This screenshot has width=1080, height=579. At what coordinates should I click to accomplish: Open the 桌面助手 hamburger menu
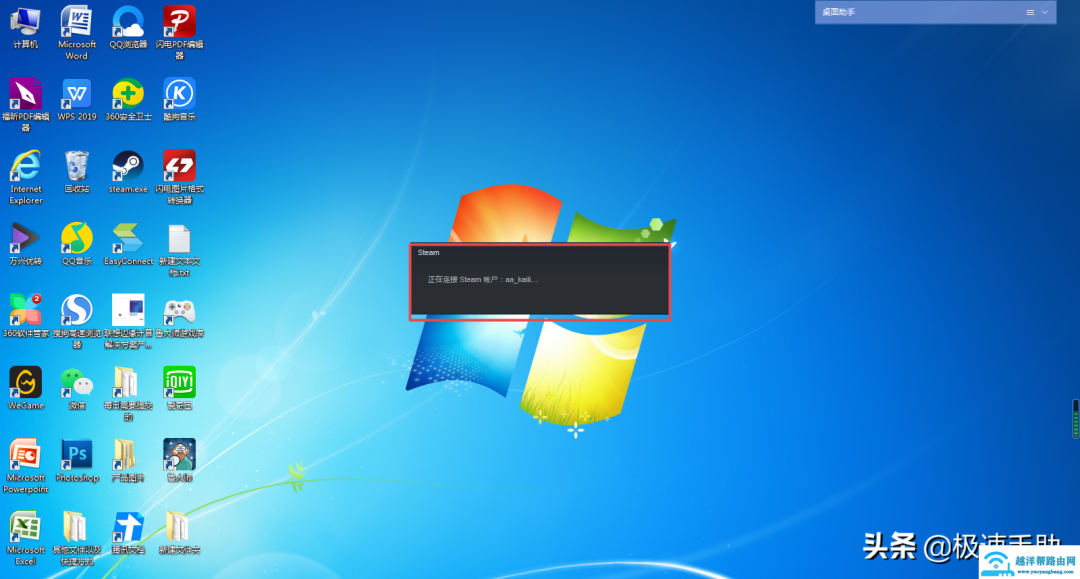coord(1030,12)
